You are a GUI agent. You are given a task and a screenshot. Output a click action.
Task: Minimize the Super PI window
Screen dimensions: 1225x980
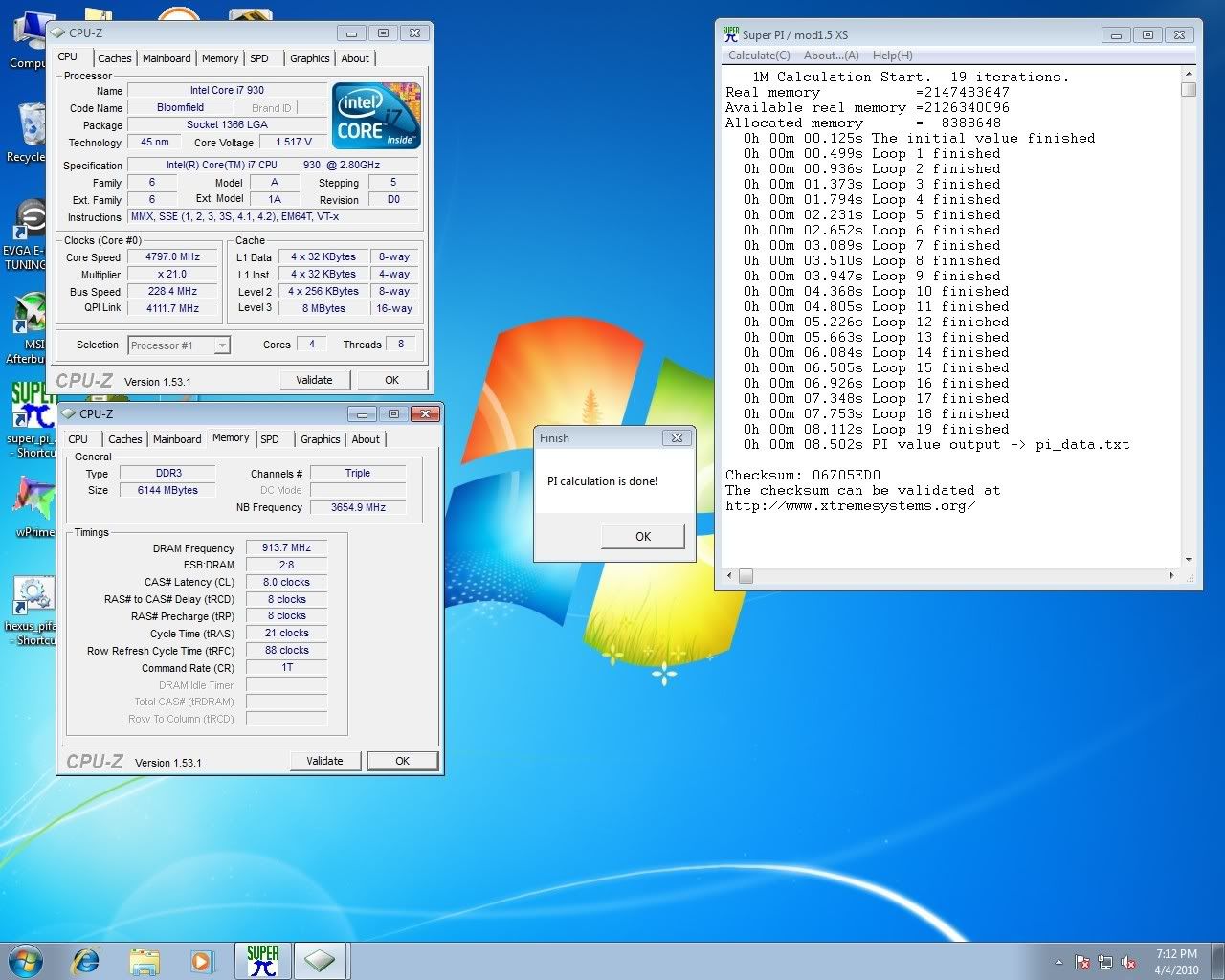tap(1116, 34)
